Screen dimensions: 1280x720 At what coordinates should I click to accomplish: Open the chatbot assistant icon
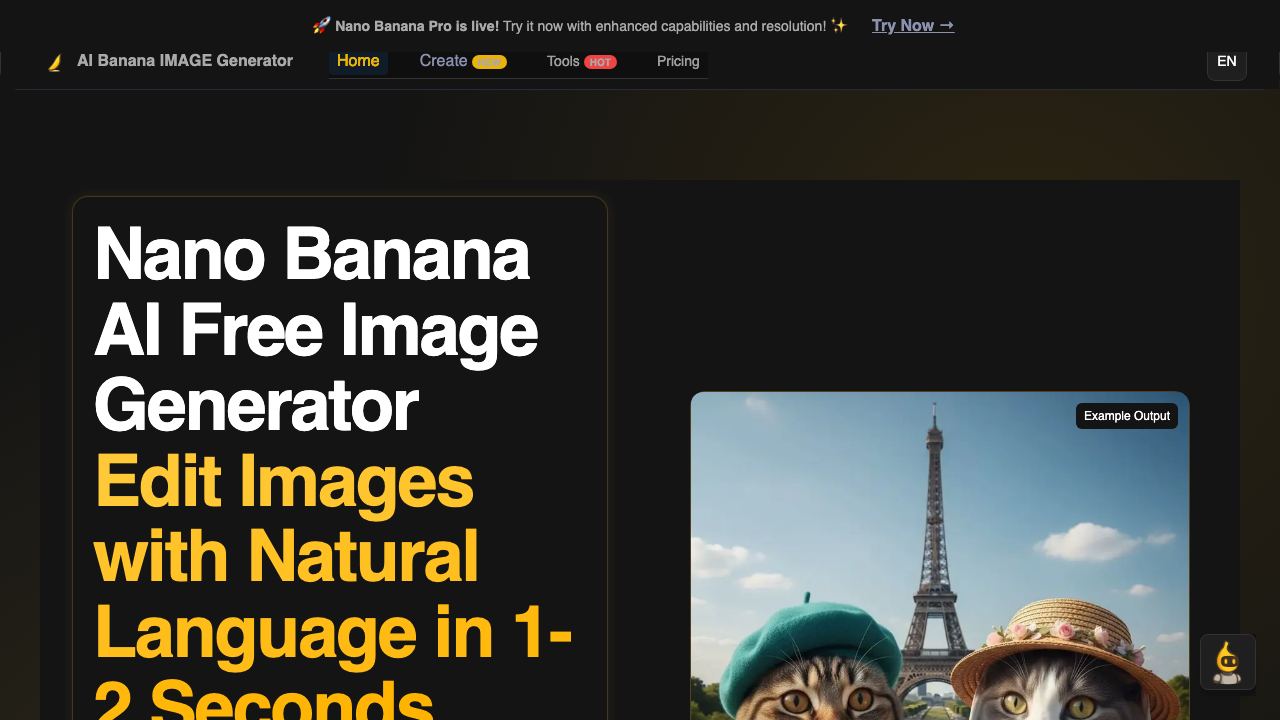tap(1228, 662)
